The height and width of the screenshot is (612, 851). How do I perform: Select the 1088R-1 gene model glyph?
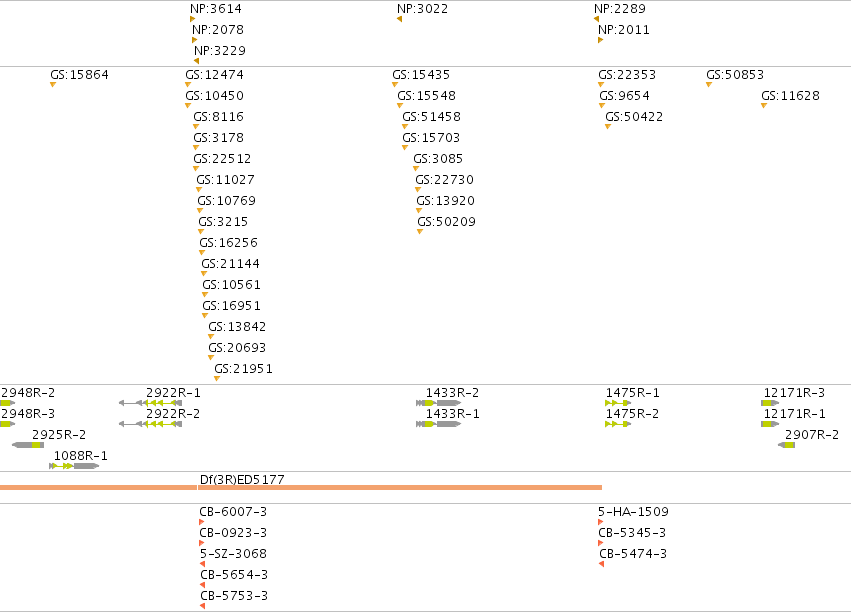coord(74,466)
